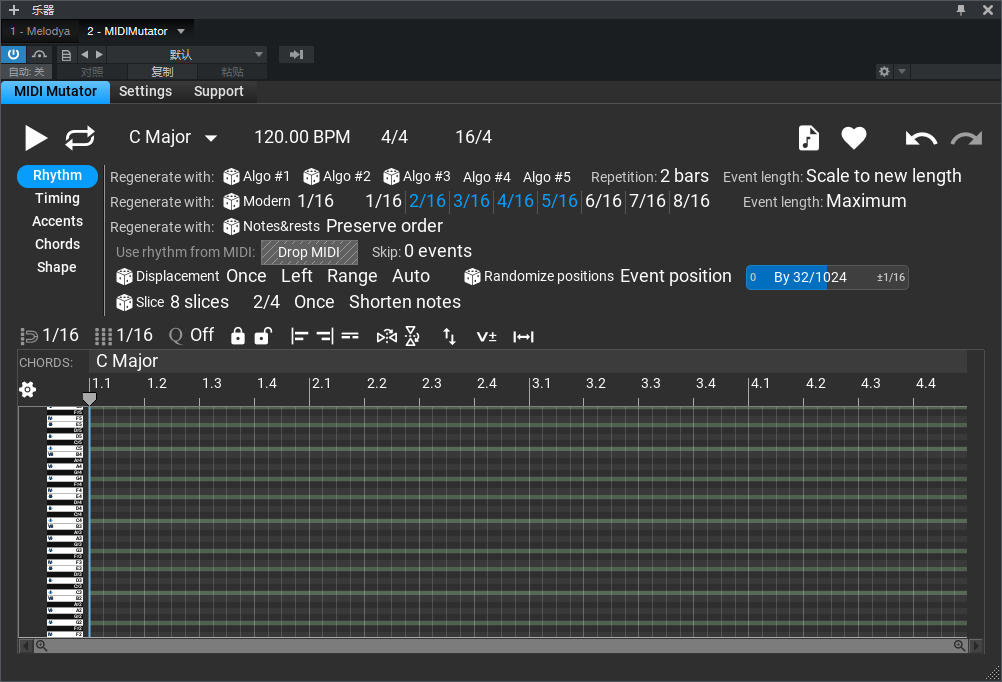Click the velocity V± icon
This screenshot has width=1002, height=682.
486,337
